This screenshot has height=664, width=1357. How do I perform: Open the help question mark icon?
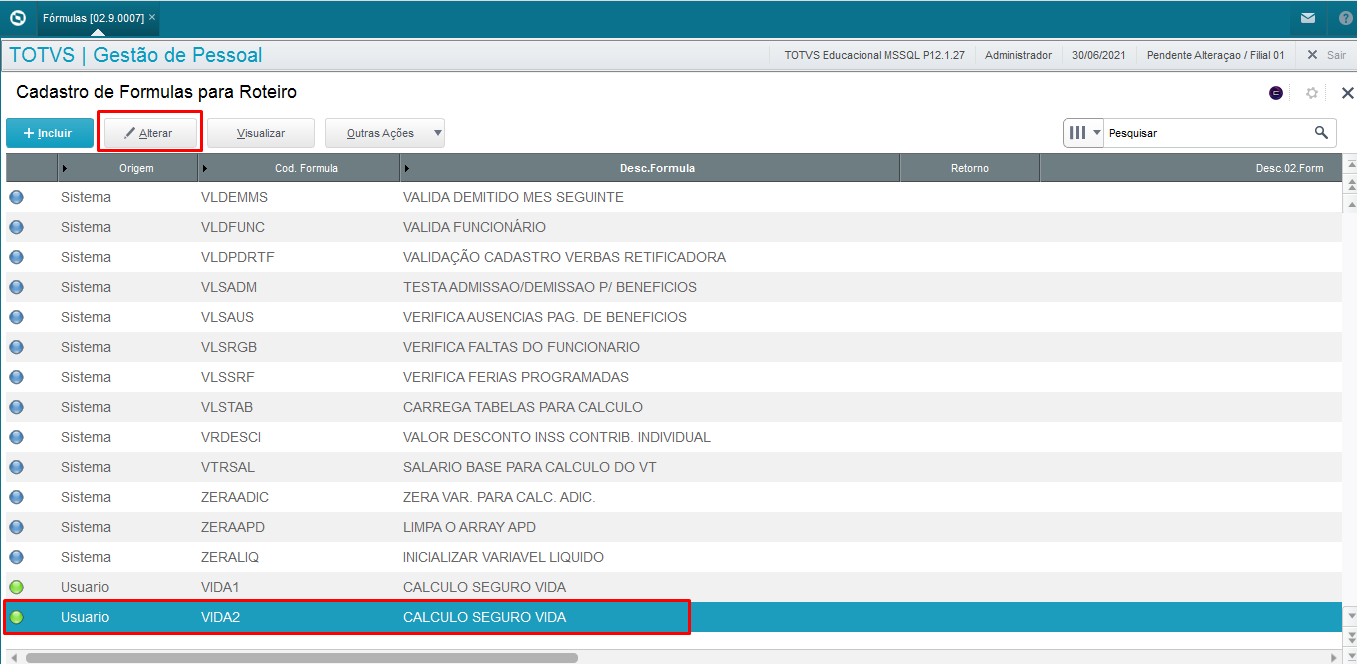pyautogui.click(x=1345, y=18)
